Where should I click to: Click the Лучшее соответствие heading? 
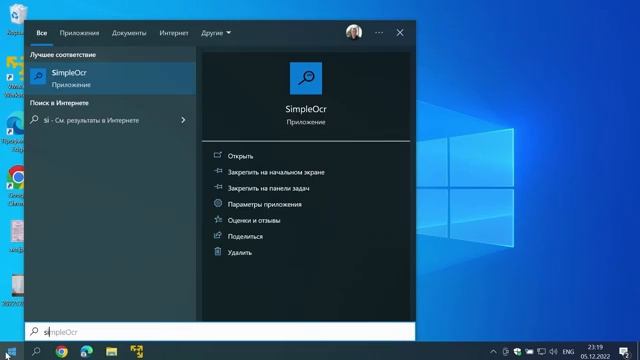click(63, 55)
